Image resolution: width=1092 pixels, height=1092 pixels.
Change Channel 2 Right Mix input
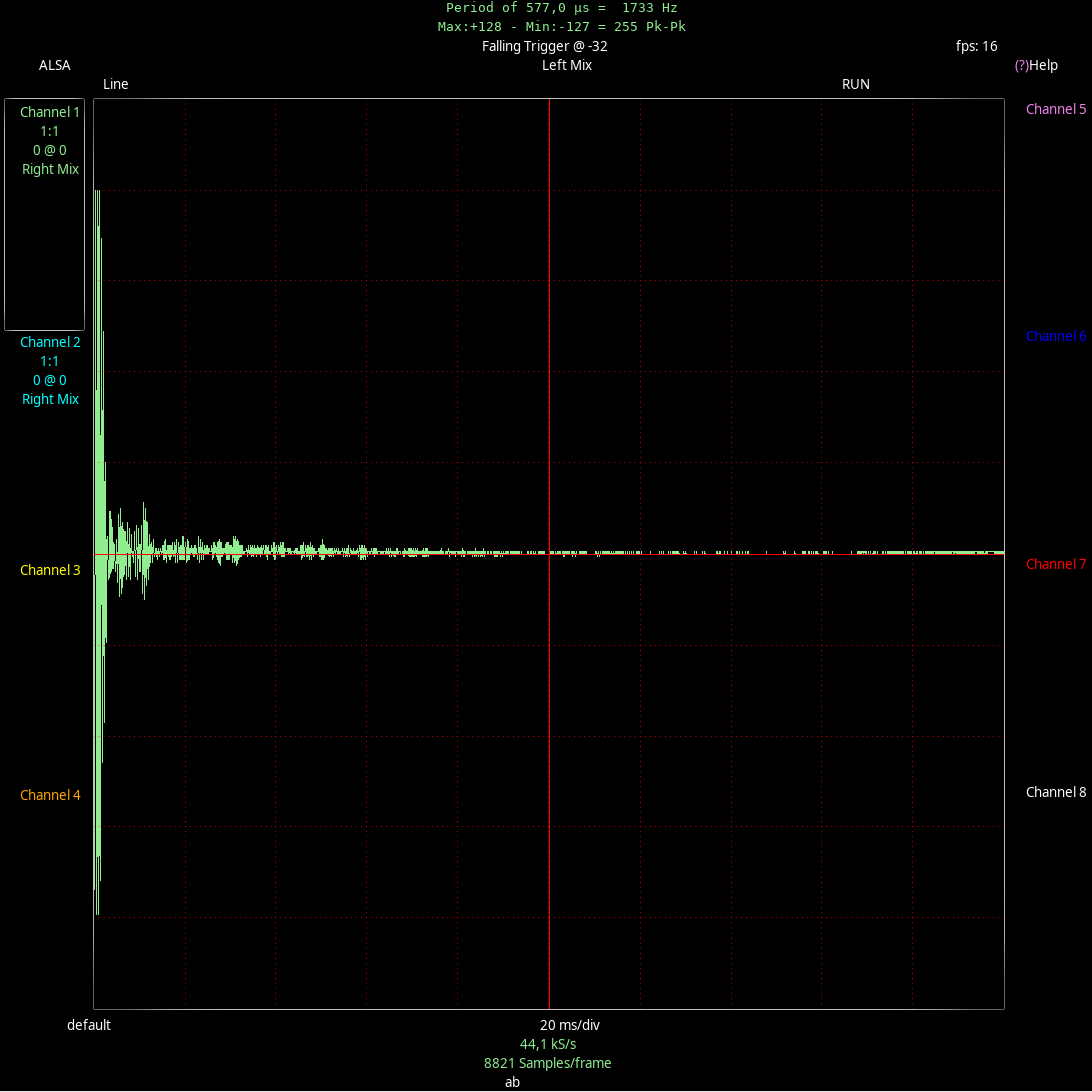pyautogui.click(x=50, y=399)
